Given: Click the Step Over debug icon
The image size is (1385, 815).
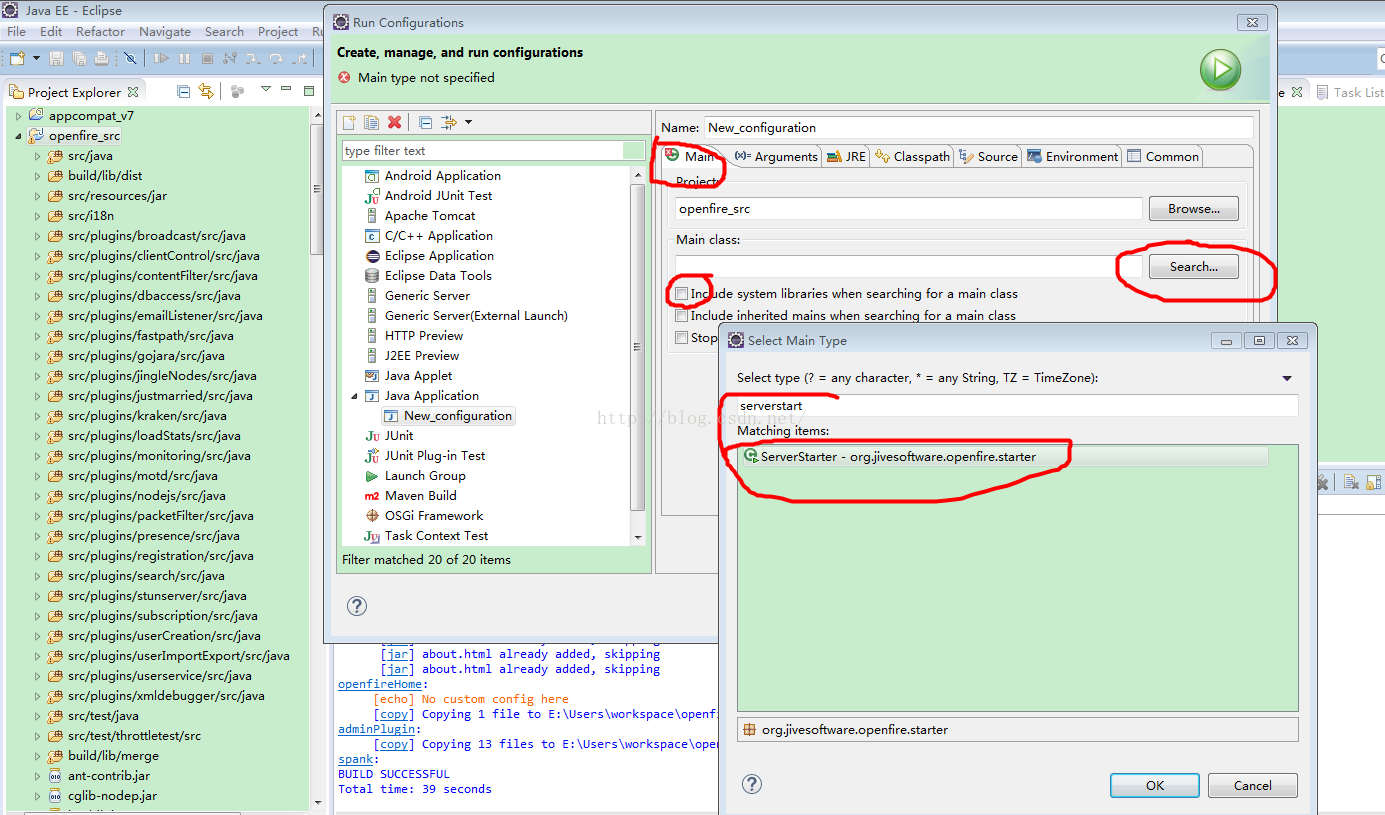Looking at the screenshot, I should pyautogui.click(x=276, y=59).
